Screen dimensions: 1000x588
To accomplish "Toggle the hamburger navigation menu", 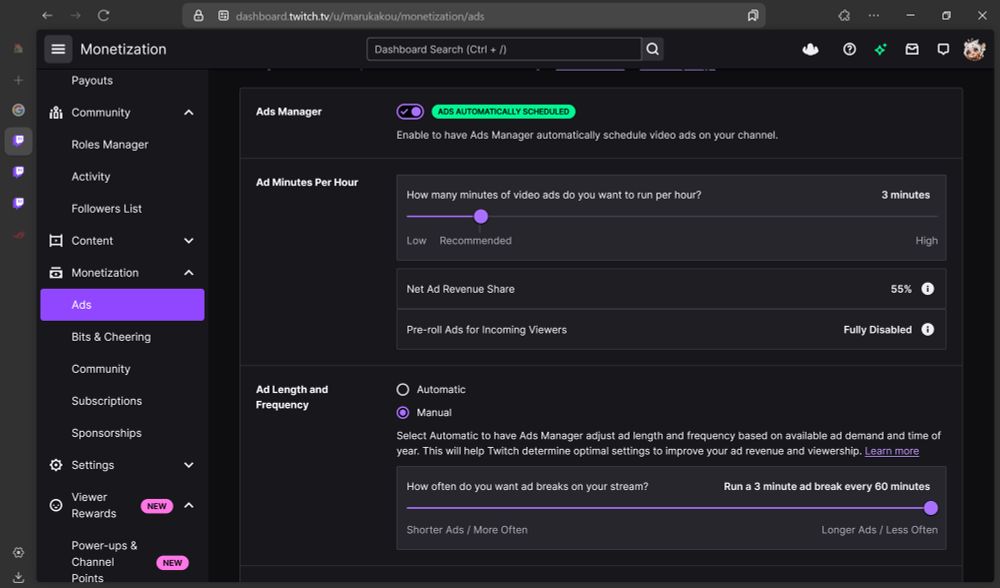I will pyautogui.click(x=58, y=49).
